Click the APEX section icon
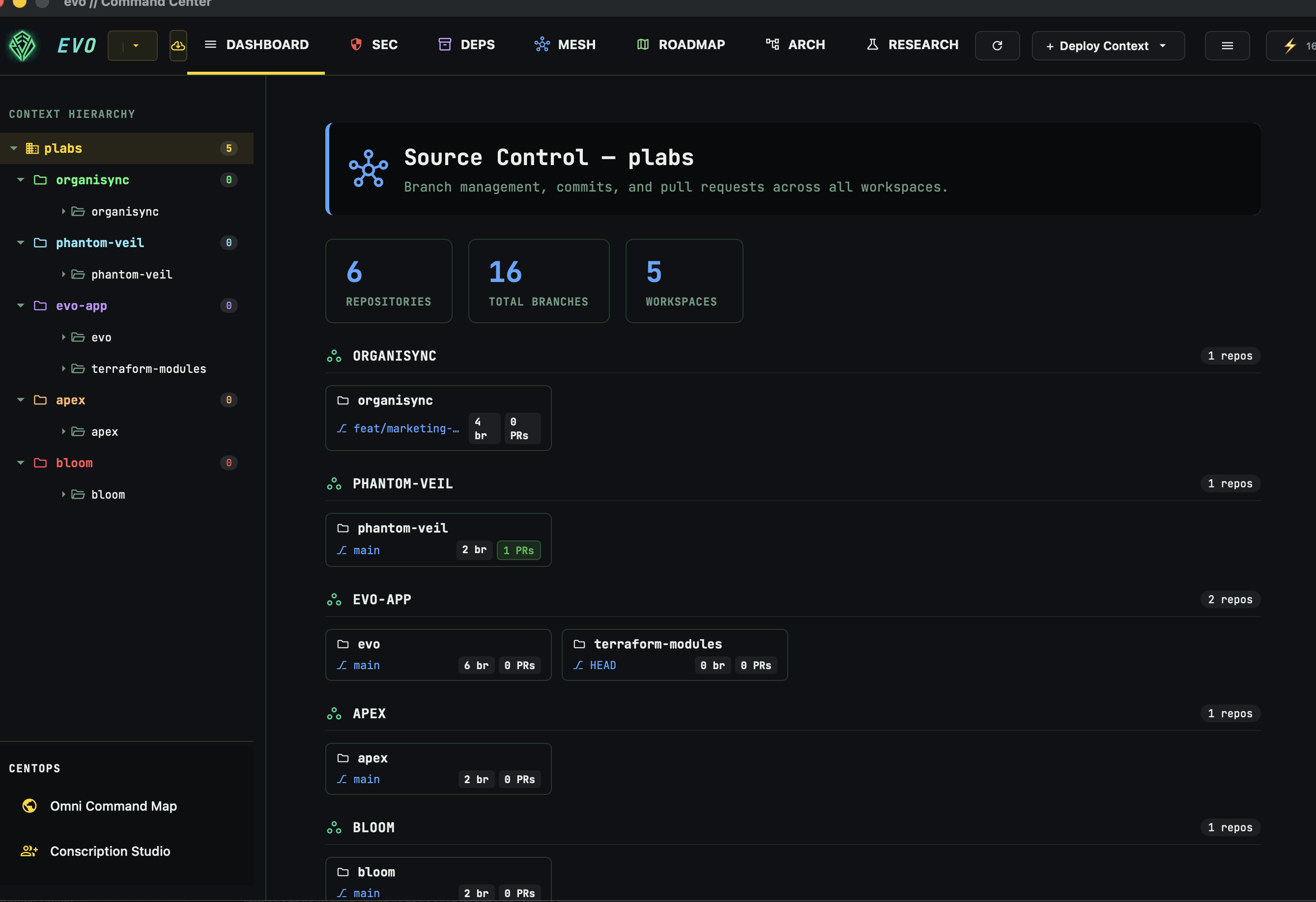Image resolution: width=1316 pixels, height=902 pixels. click(334, 713)
